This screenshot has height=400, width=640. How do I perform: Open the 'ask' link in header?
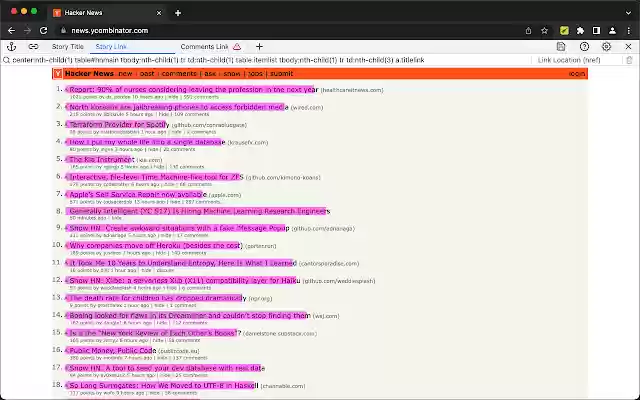pos(210,74)
